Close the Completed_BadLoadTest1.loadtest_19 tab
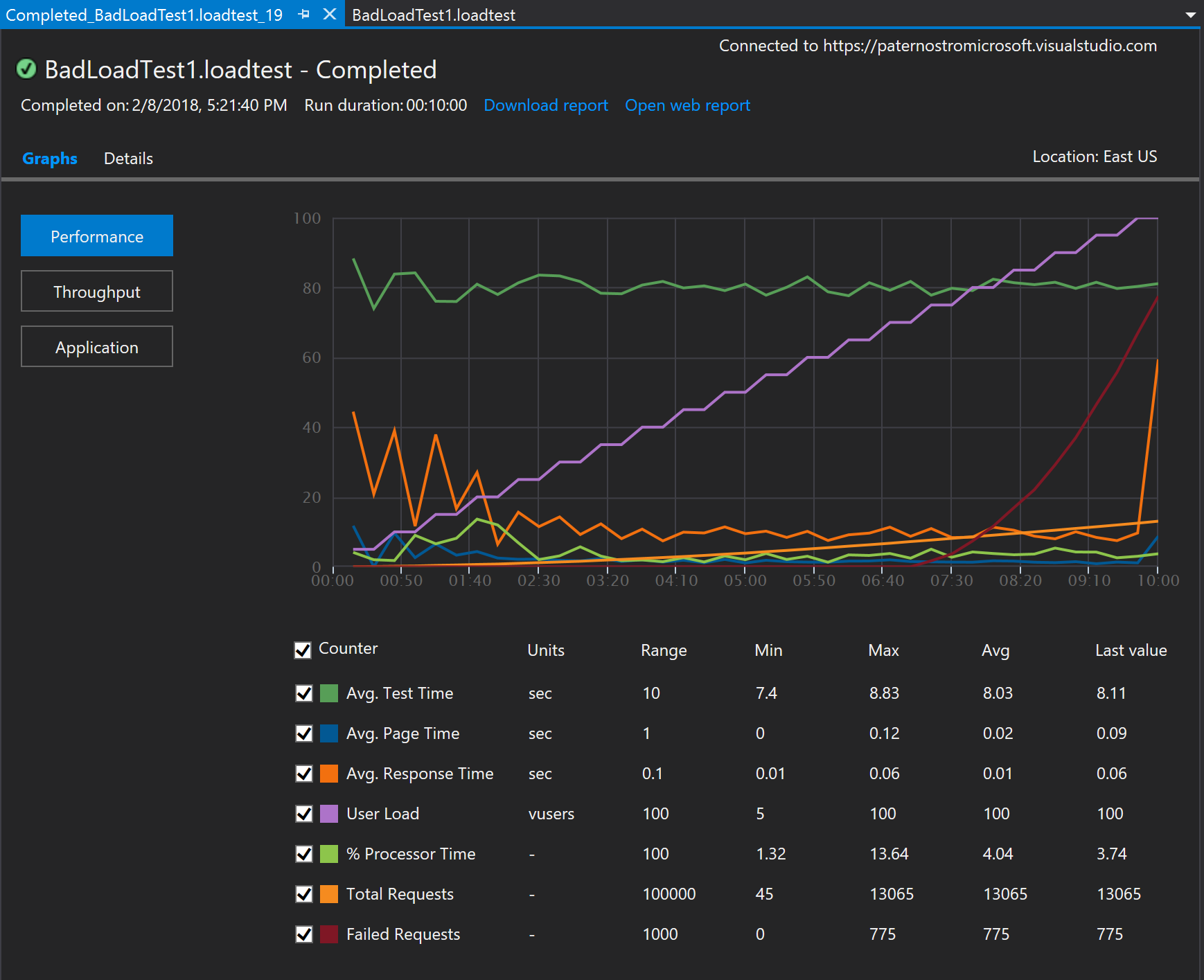The height and width of the screenshot is (980, 1204). click(330, 15)
